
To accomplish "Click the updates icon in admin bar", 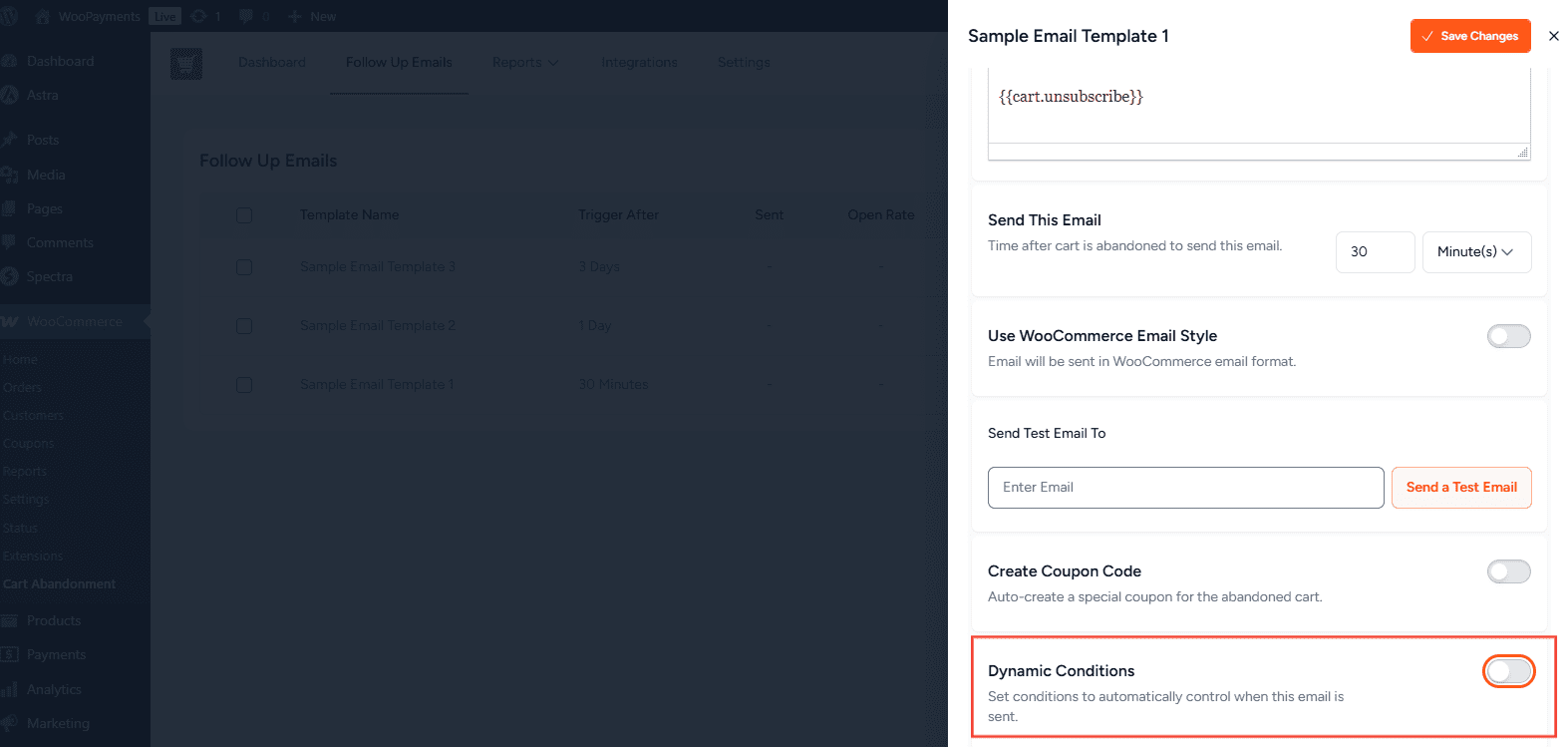I will click(x=198, y=16).
